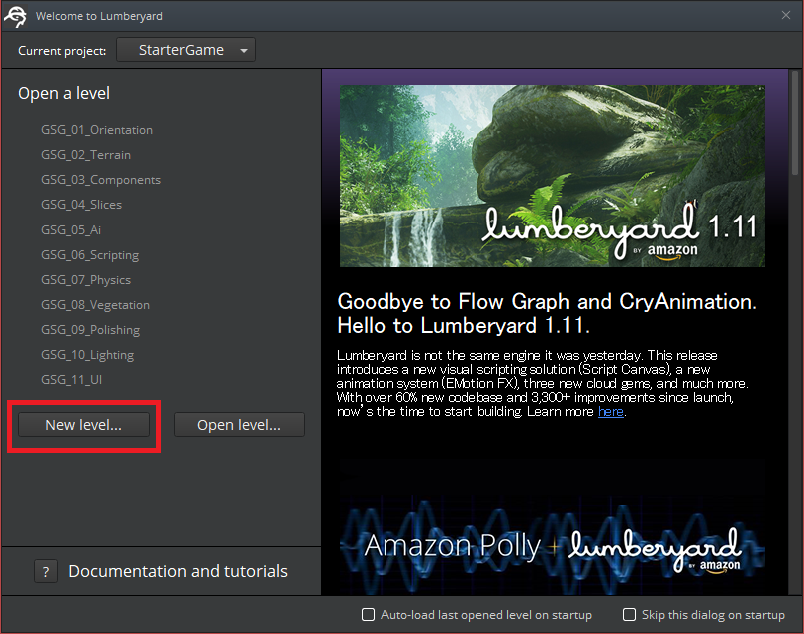This screenshot has height=634, width=804.
Task: Click the news panel vertical scrollbar
Action: point(795,123)
